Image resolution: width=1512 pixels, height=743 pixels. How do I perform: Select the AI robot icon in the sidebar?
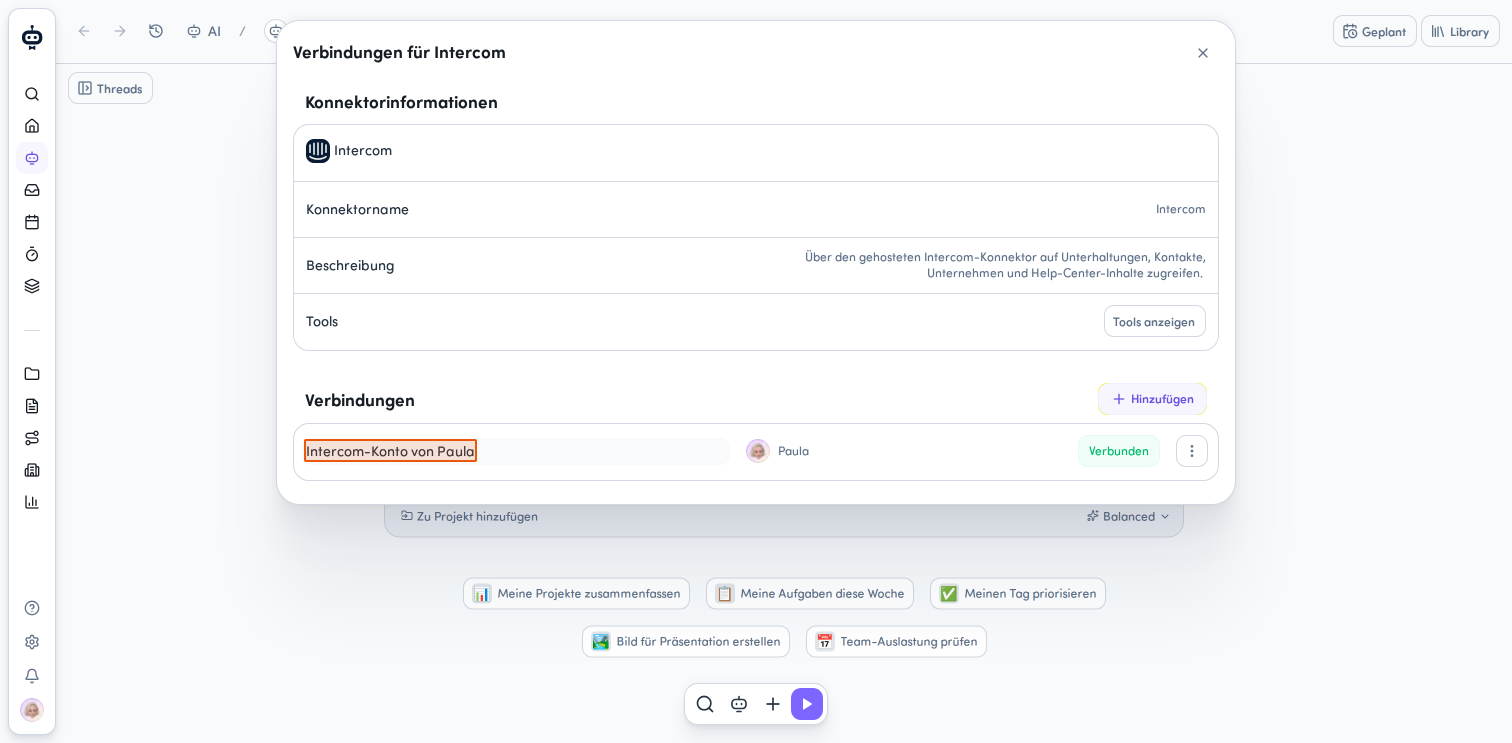(x=32, y=158)
